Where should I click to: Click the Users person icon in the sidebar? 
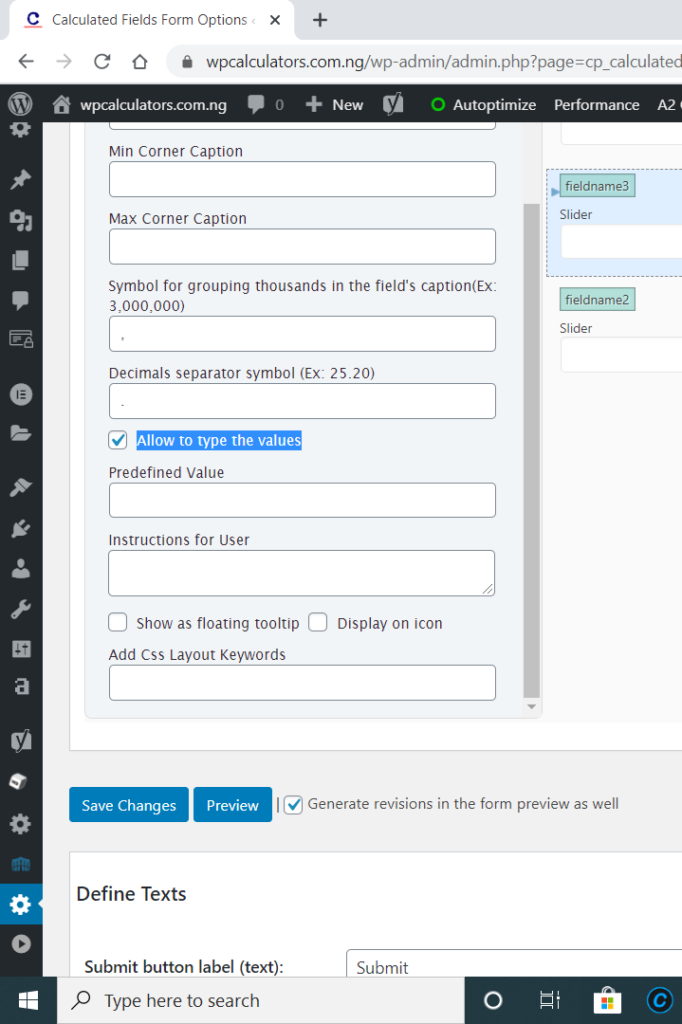[21, 566]
